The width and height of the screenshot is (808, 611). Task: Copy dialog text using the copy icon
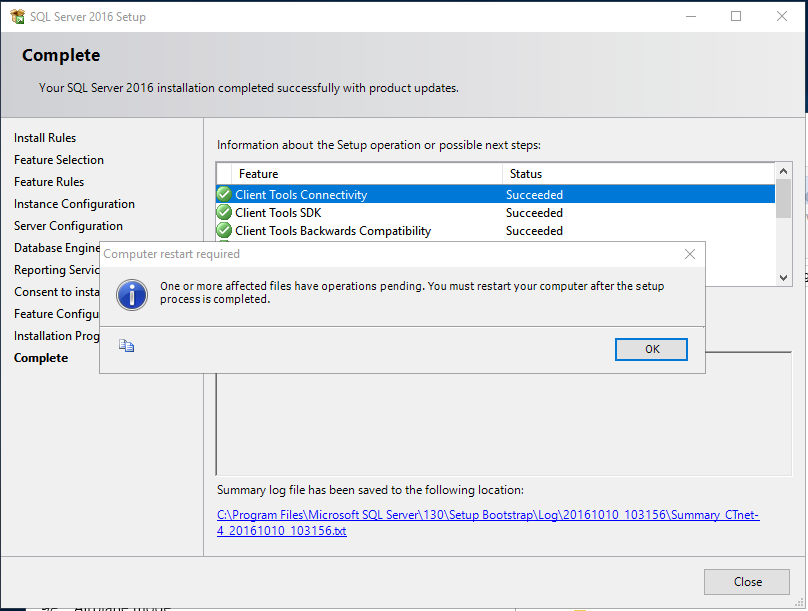(x=124, y=345)
